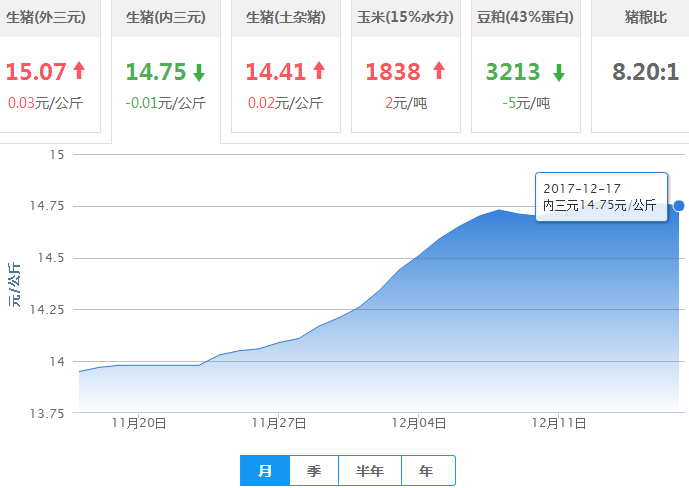Click red up arrow beside 14.41 price
The height and width of the screenshot is (488, 689).
(x=319, y=72)
